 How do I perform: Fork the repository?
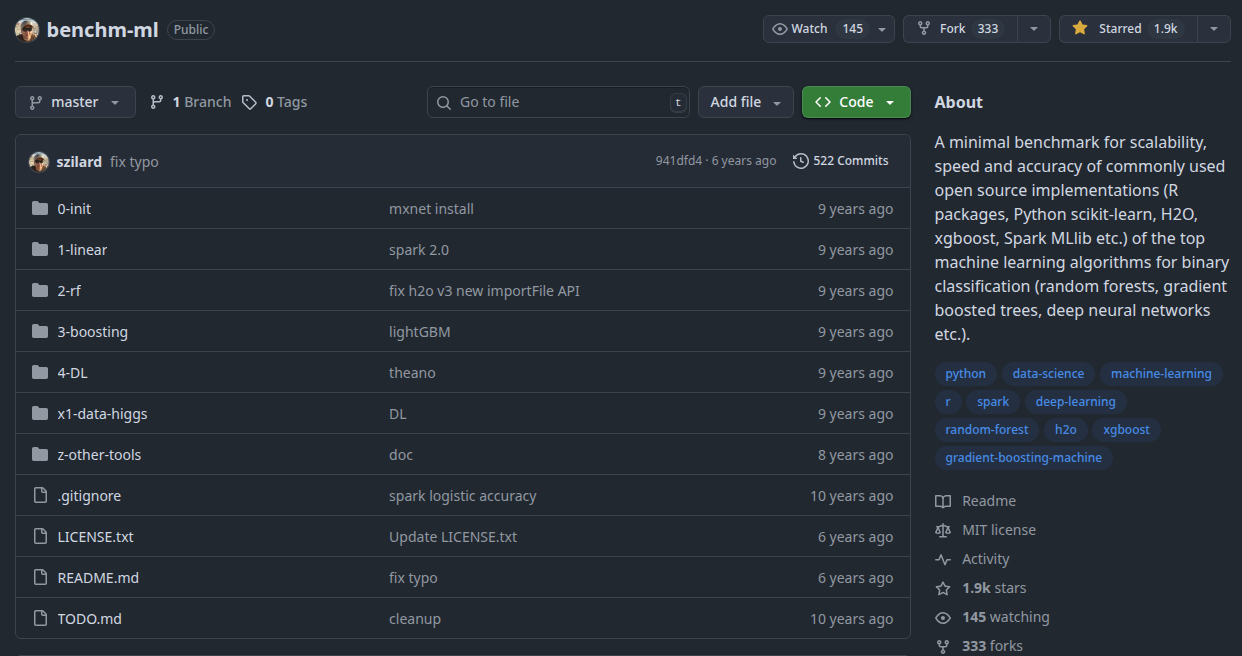[959, 29]
